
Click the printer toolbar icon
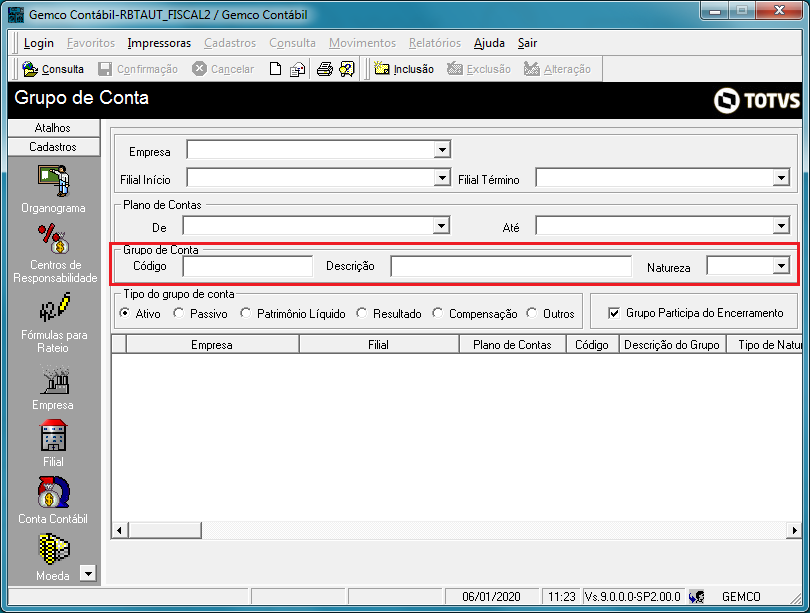[x=324, y=69]
